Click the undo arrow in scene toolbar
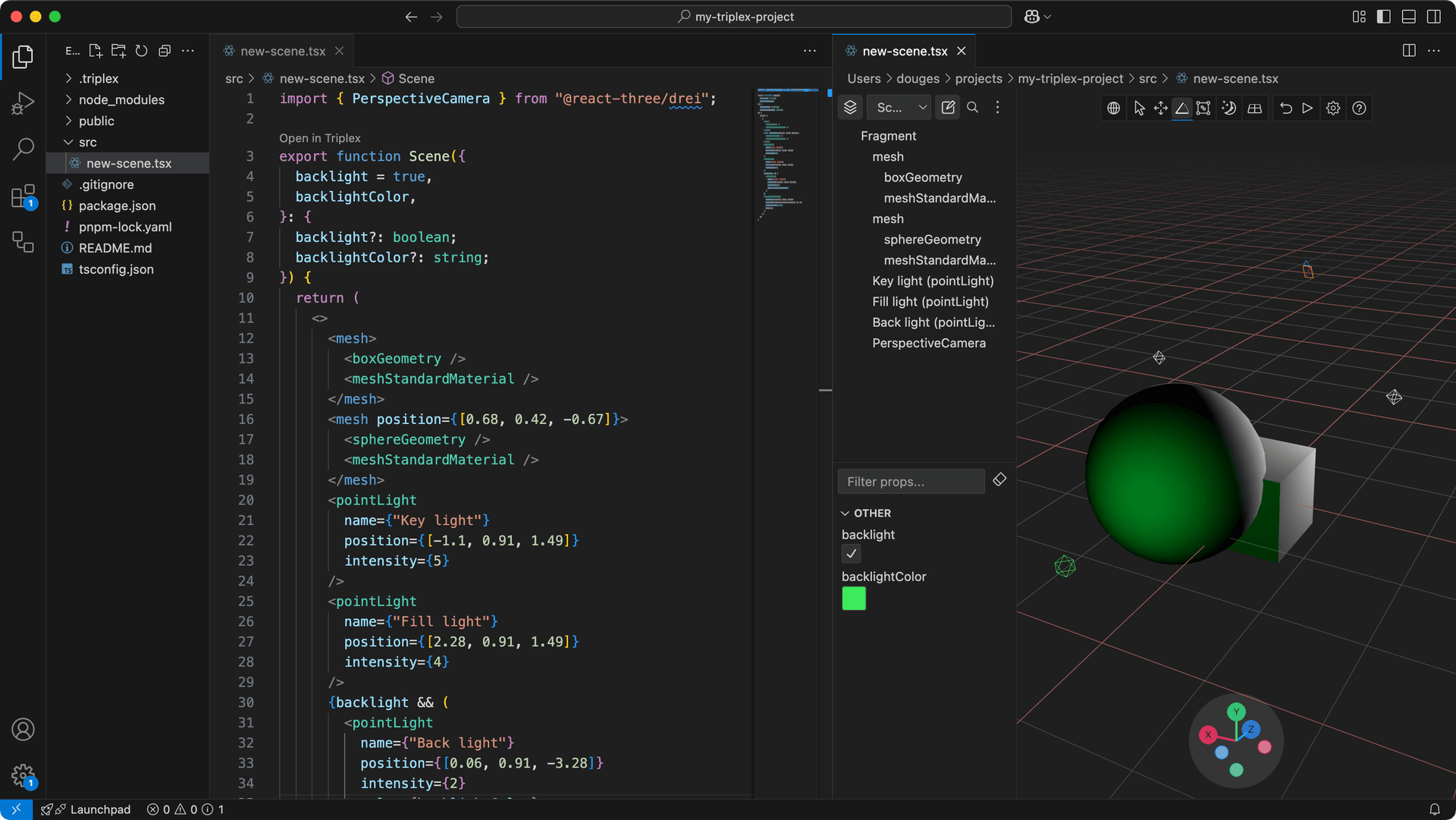Screen dimensions: 1456x820 pyautogui.click(x=1286, y=108)
